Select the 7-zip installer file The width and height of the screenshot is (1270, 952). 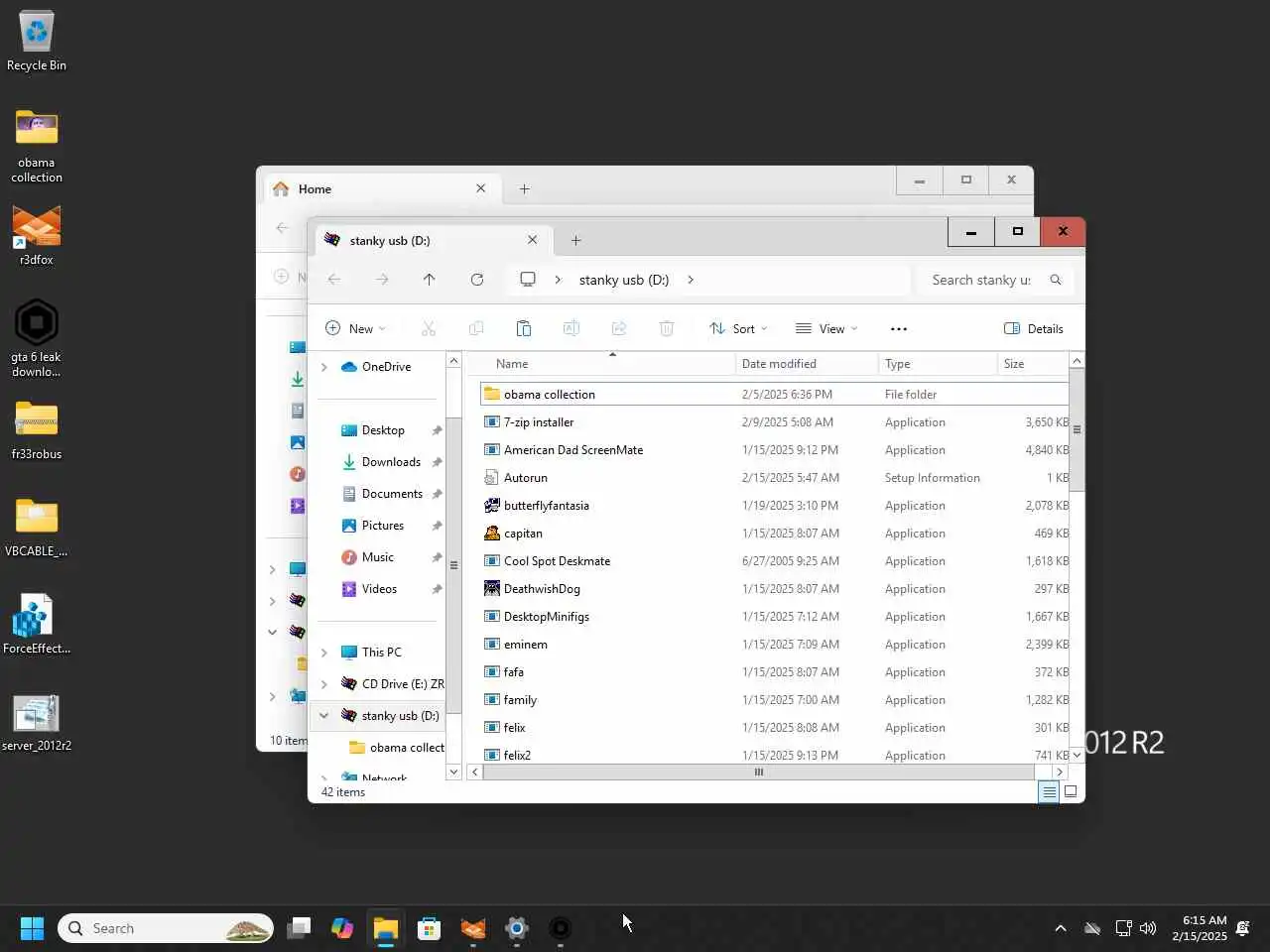click(x=774, y=422)
